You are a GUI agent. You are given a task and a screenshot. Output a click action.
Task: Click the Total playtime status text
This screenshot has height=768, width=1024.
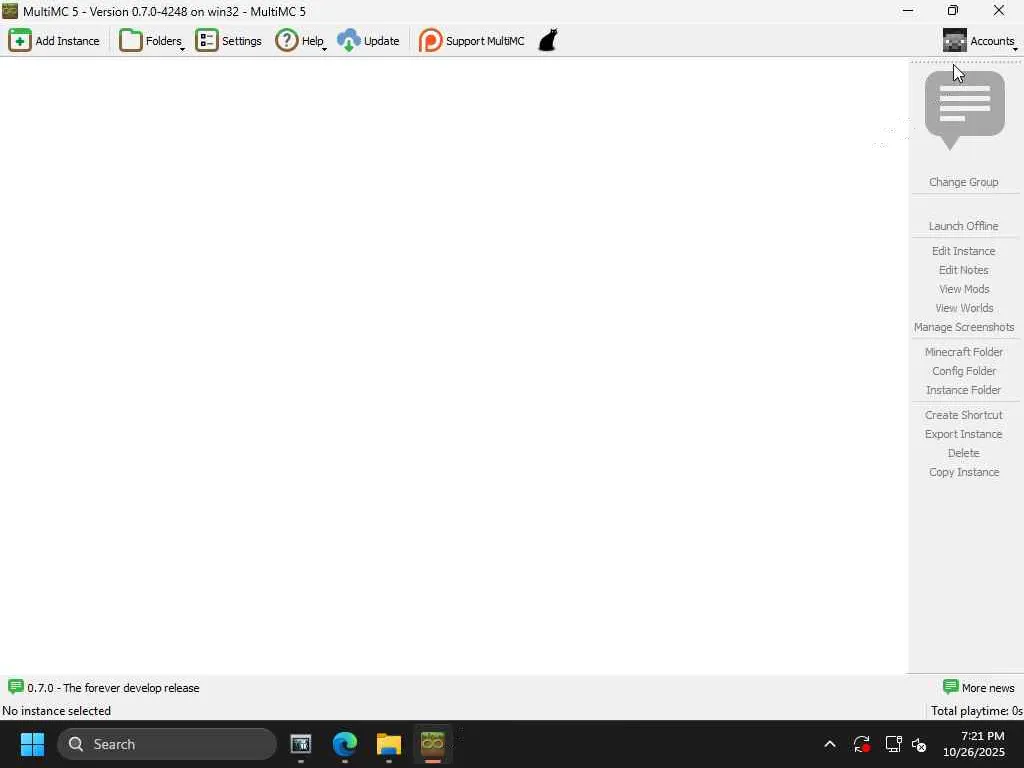coord(976,711)
